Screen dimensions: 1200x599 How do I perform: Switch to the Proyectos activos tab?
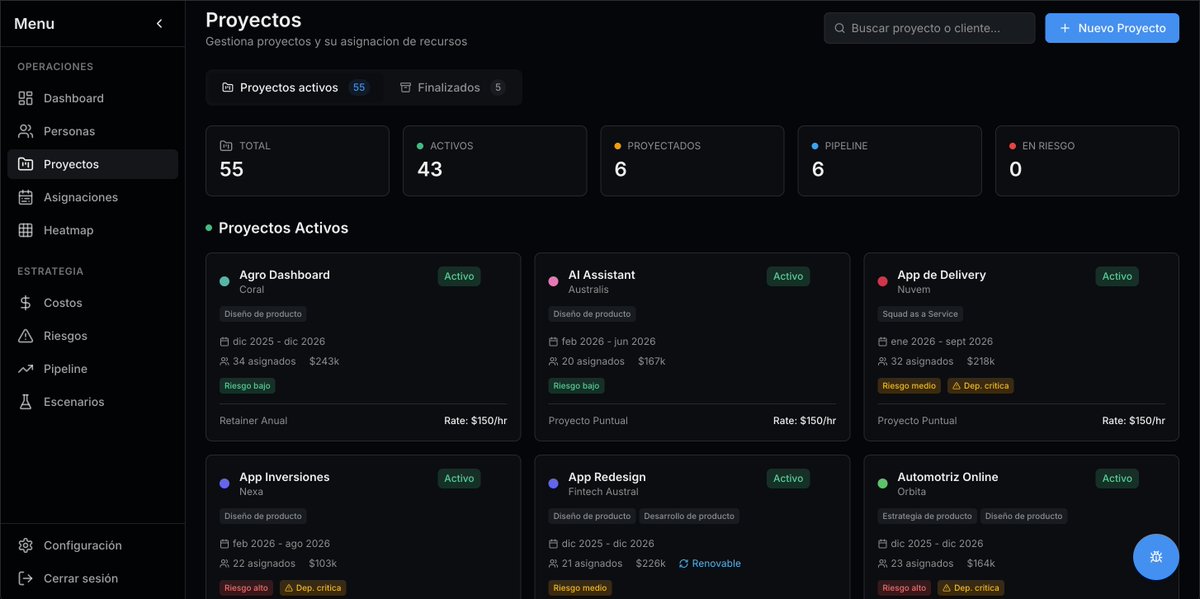295,87
